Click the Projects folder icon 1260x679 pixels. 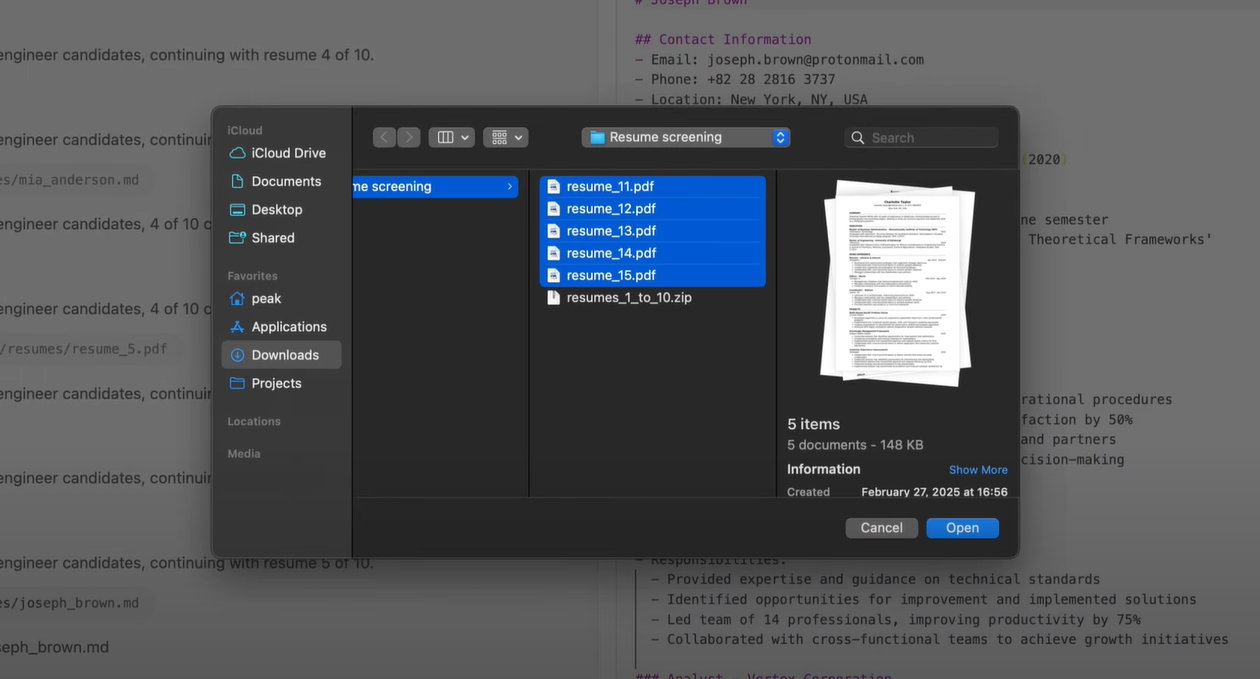pyautogui.click(x=237, y=383)
